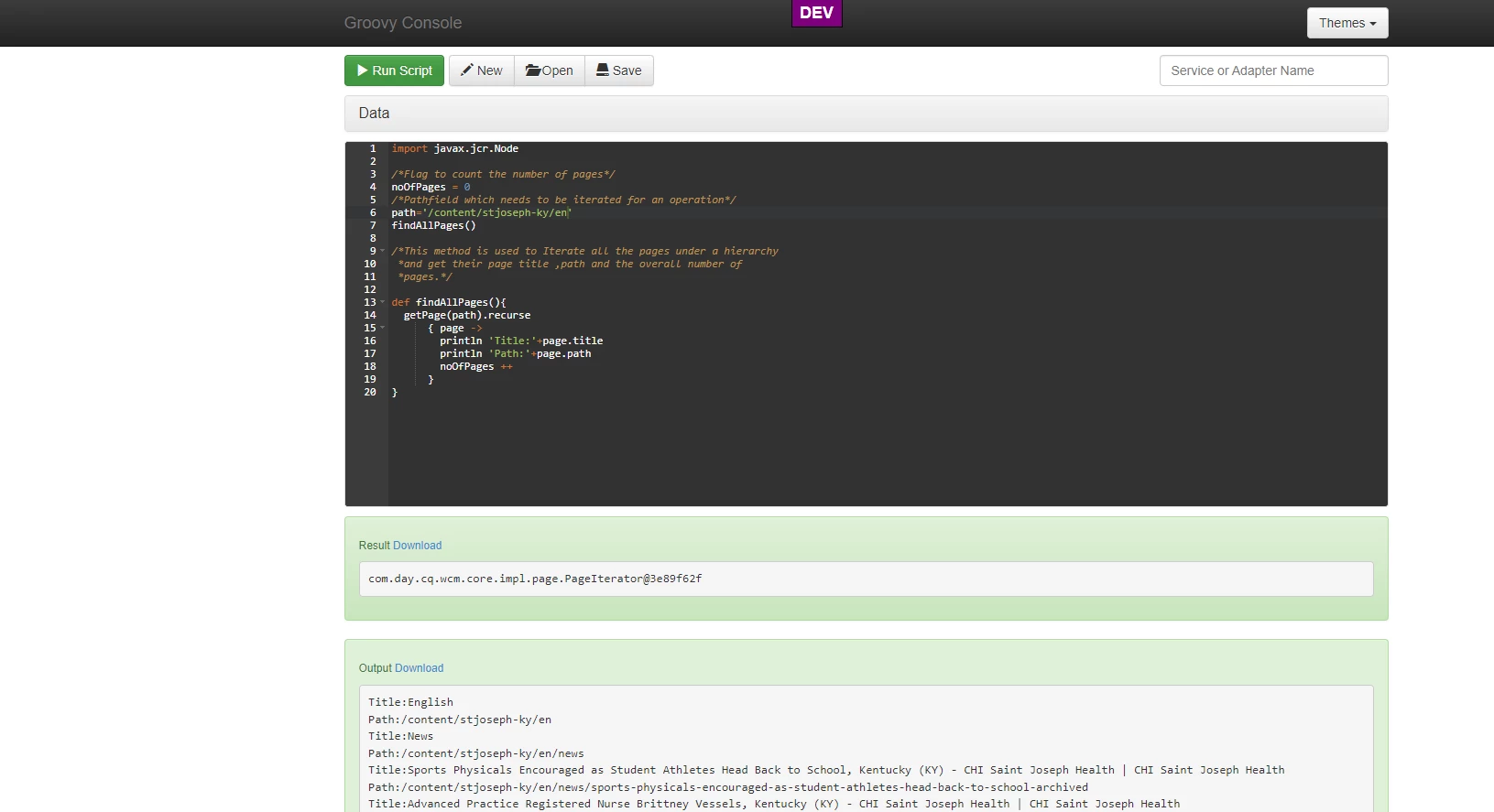Open a saved script
The image size is (1494, 812).
(x=550, y=70)
